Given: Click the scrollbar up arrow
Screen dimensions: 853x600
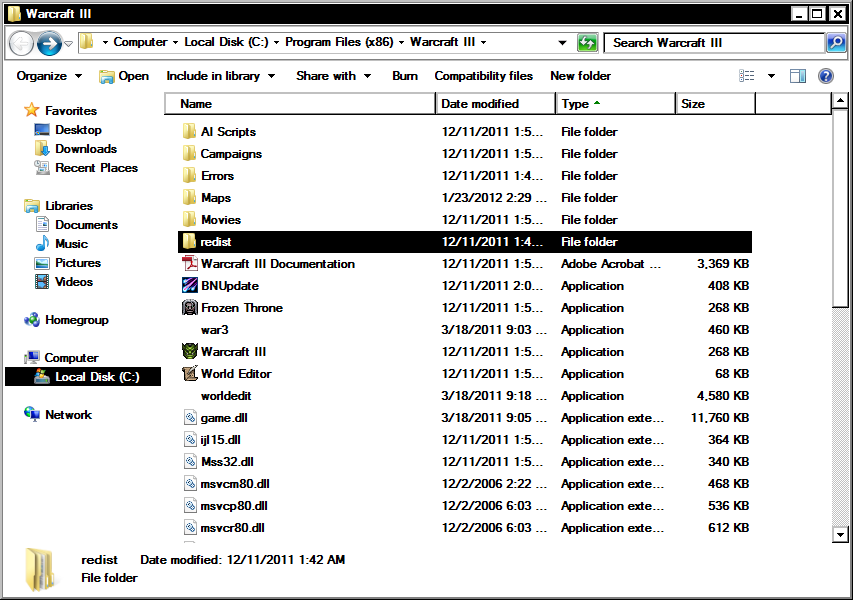Looking at the screenshot, I should [x=840, y=101].
